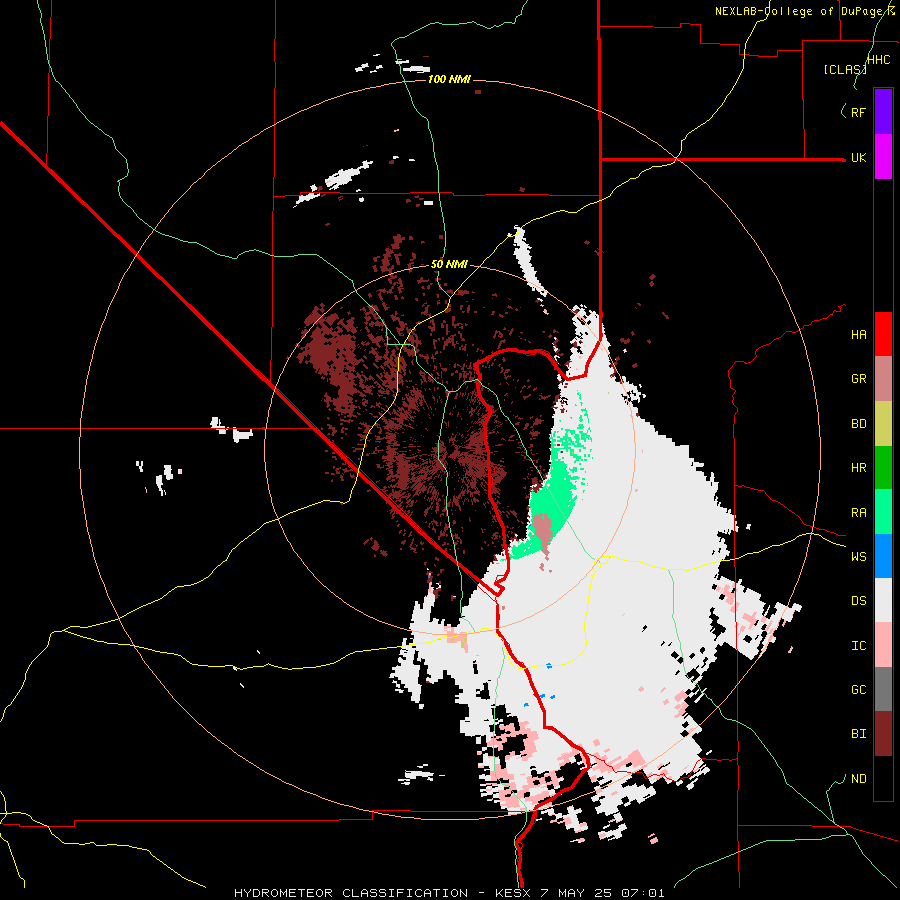Select the GR graupel legend color

pos(883,379)
